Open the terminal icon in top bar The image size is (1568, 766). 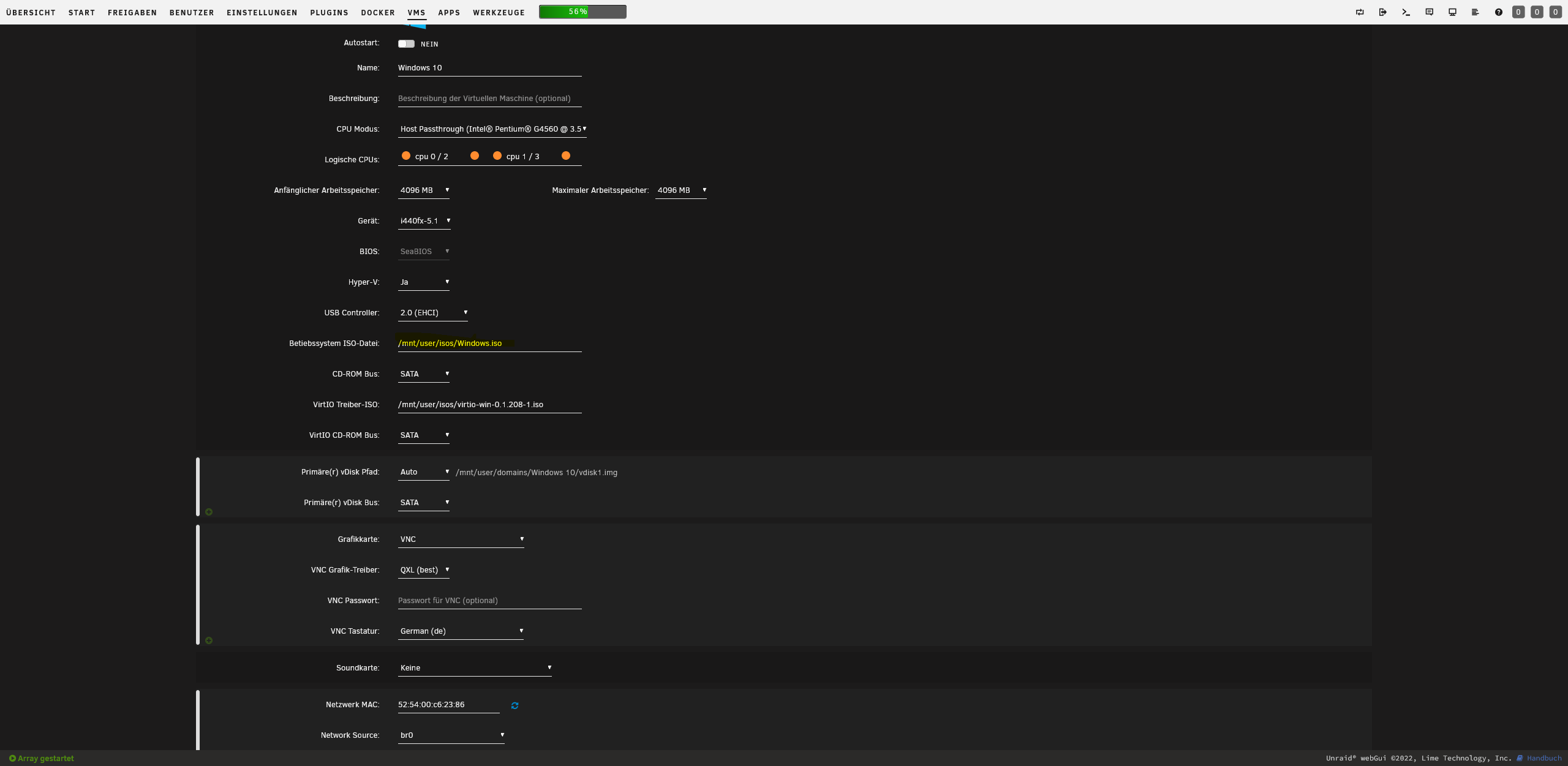pyautogui.click(x=1406, y=12)
